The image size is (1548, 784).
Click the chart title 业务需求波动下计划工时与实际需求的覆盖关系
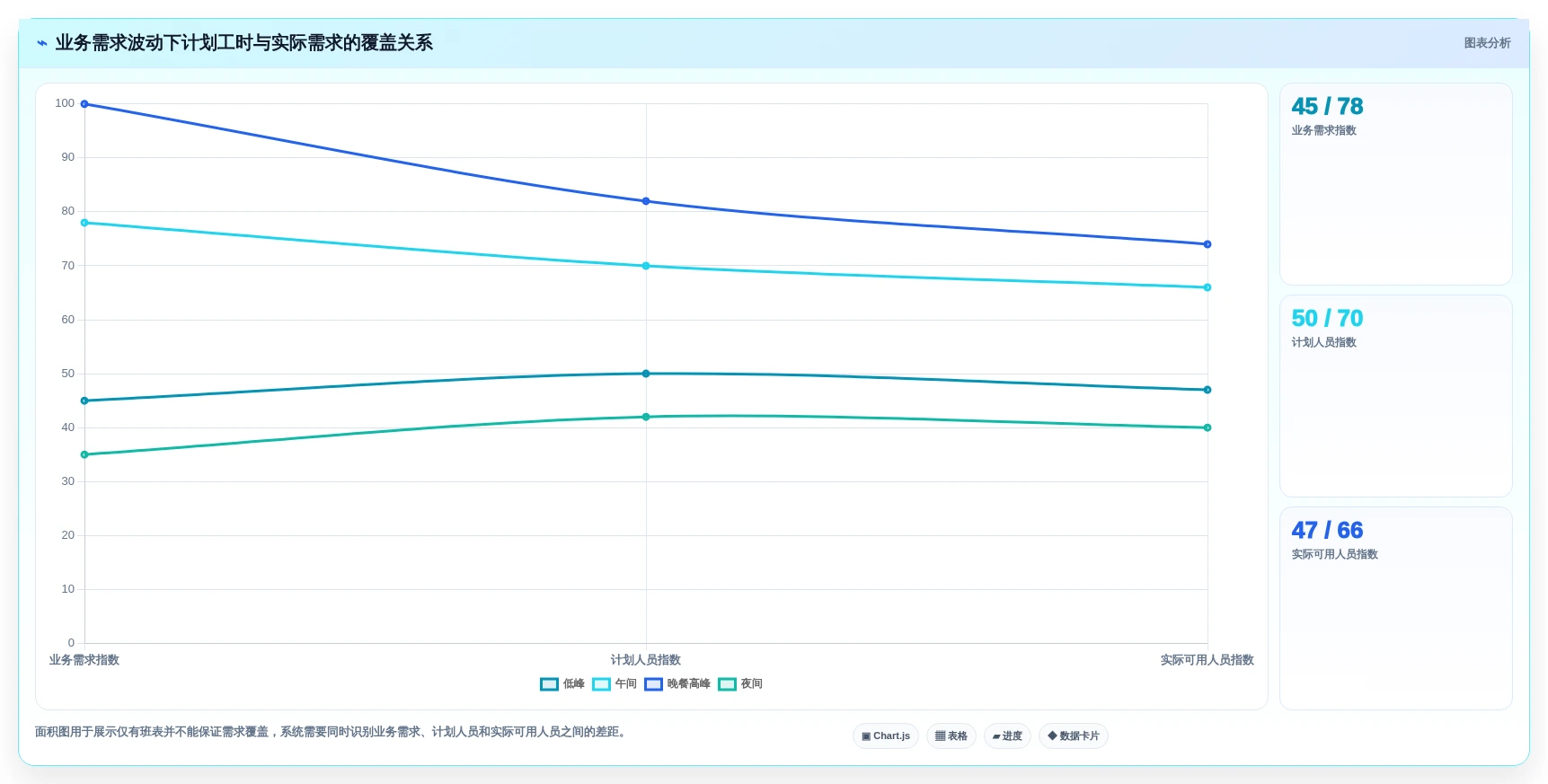[244, 43]
